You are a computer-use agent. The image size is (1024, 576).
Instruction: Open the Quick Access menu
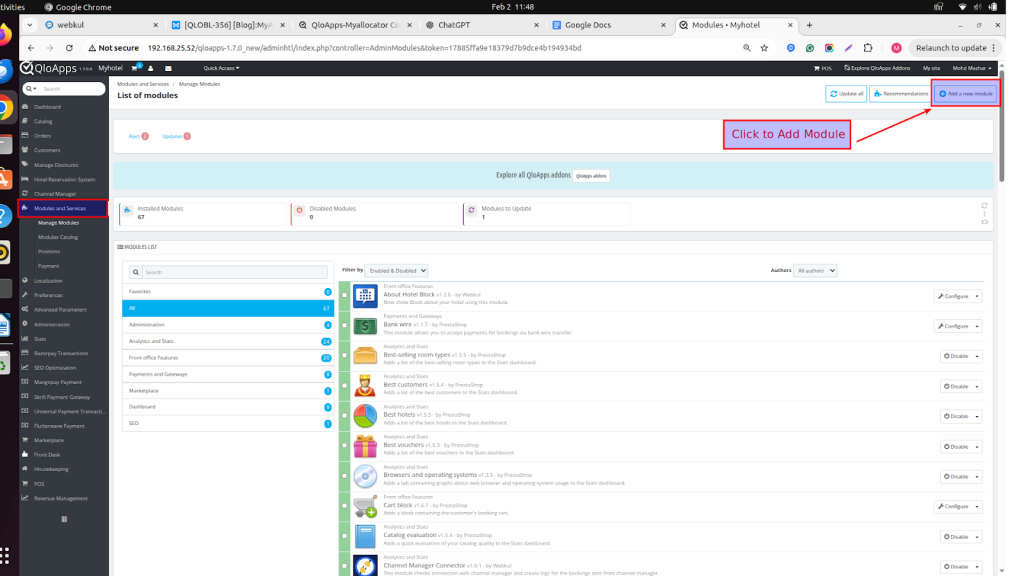tap(220, 68)
